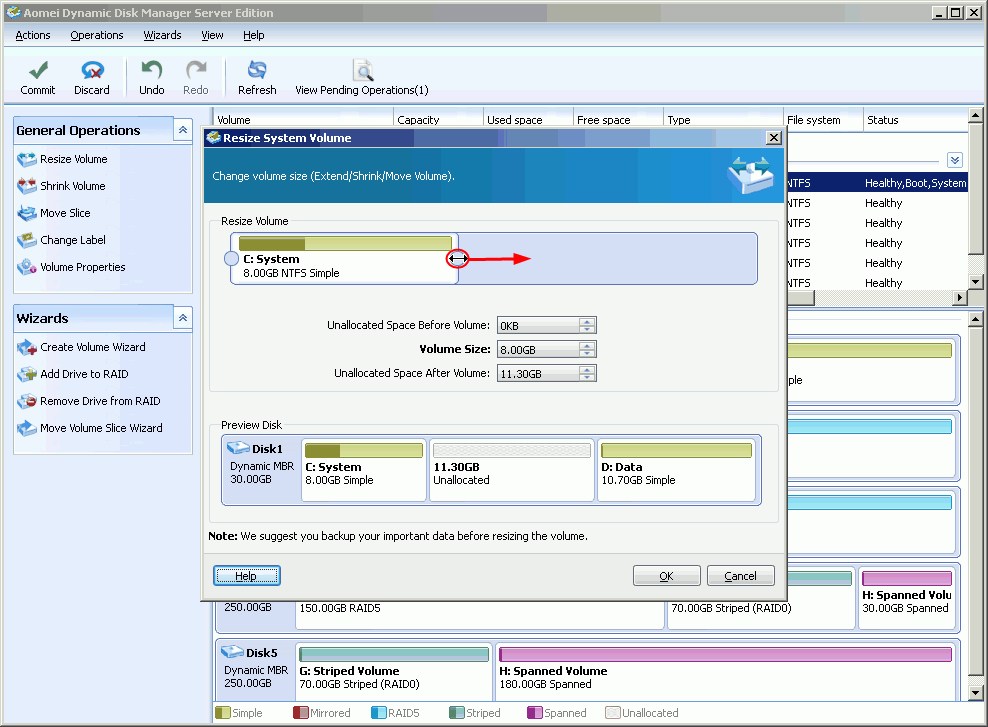Click the right resize handle of C: System
This screenshot has width=988, height=727.
(457, 258)
